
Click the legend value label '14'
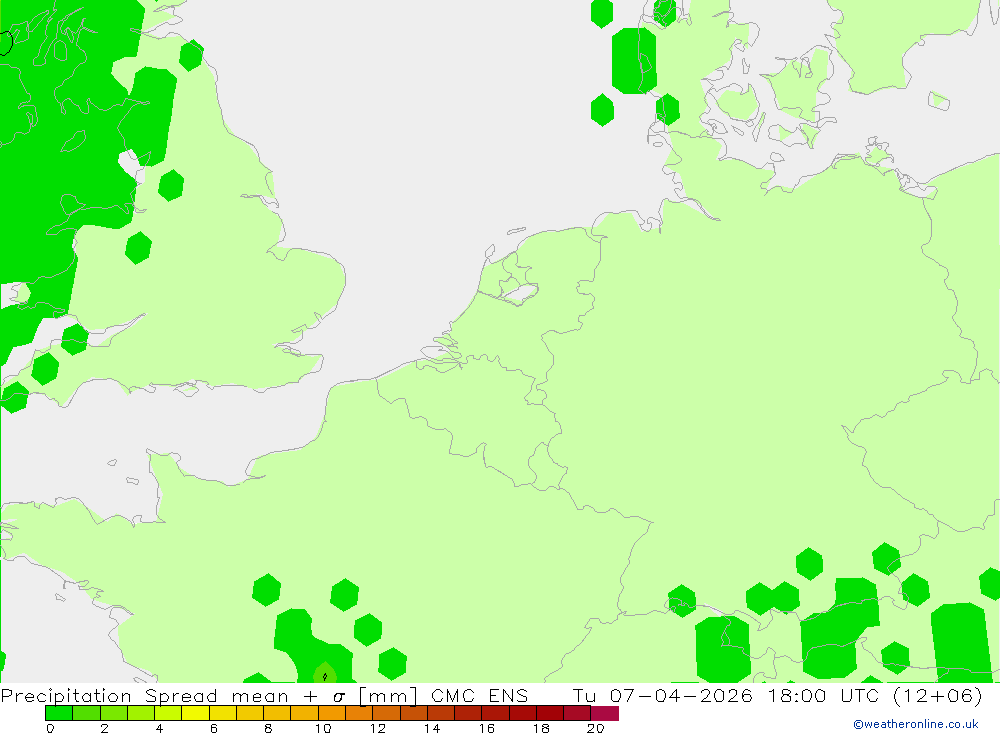[x=432, y=728]
